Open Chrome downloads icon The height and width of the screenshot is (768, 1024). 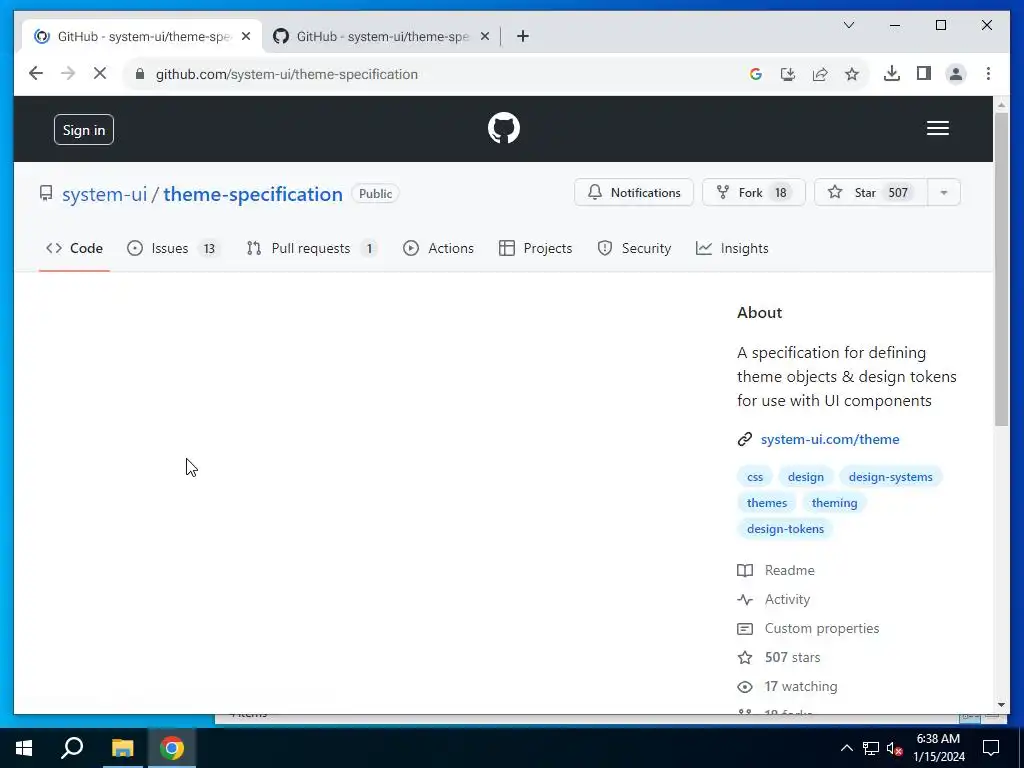pos(891,74)
